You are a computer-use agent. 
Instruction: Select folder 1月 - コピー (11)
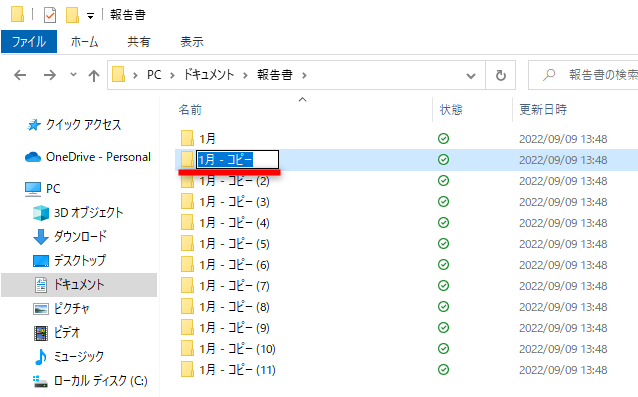click(x=237, y=370)
